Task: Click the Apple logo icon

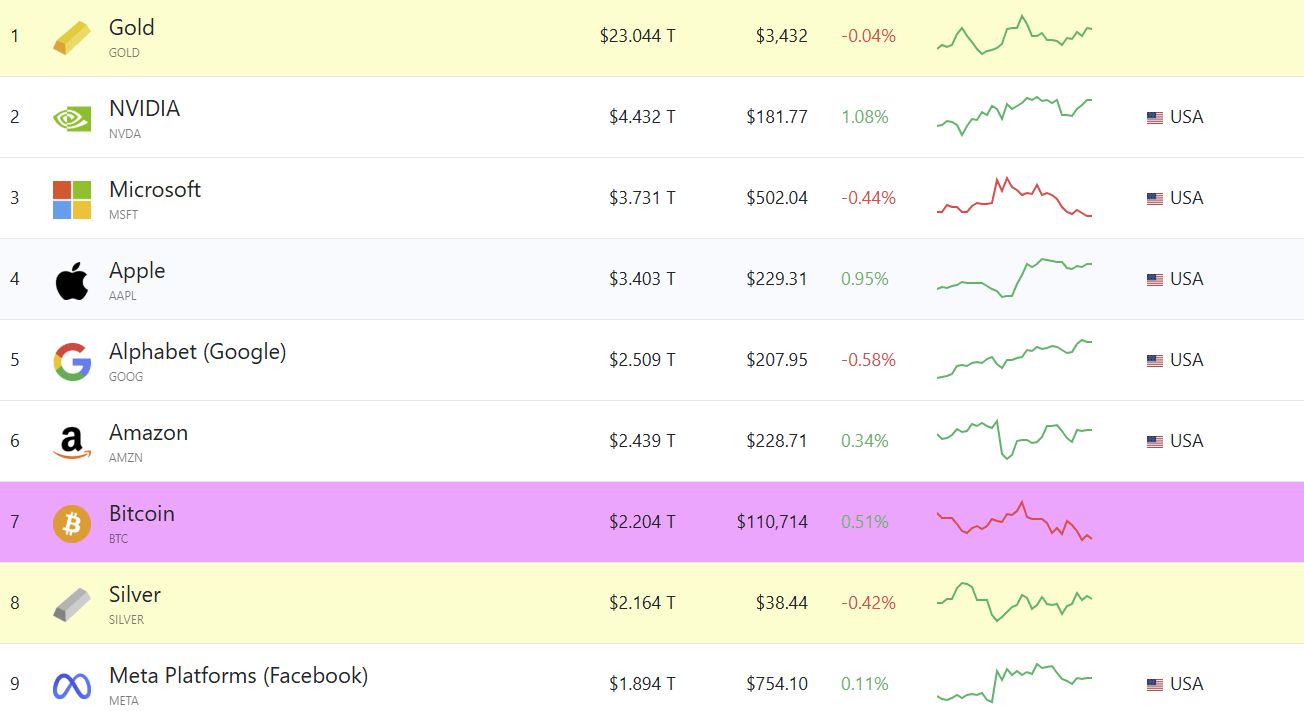Action: [x=72, y=280]
